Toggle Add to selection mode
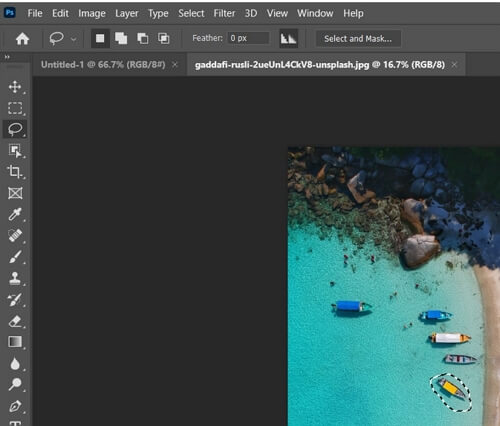Image resolution: width=500 pixels, height=426 pixels. (121, 39)
